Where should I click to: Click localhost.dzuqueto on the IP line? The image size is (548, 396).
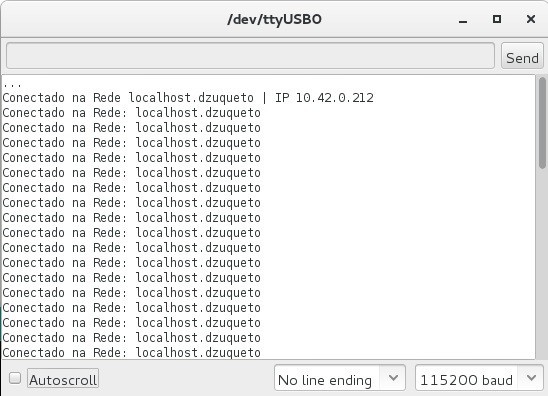pyautogui.click(x=191, y=98)
